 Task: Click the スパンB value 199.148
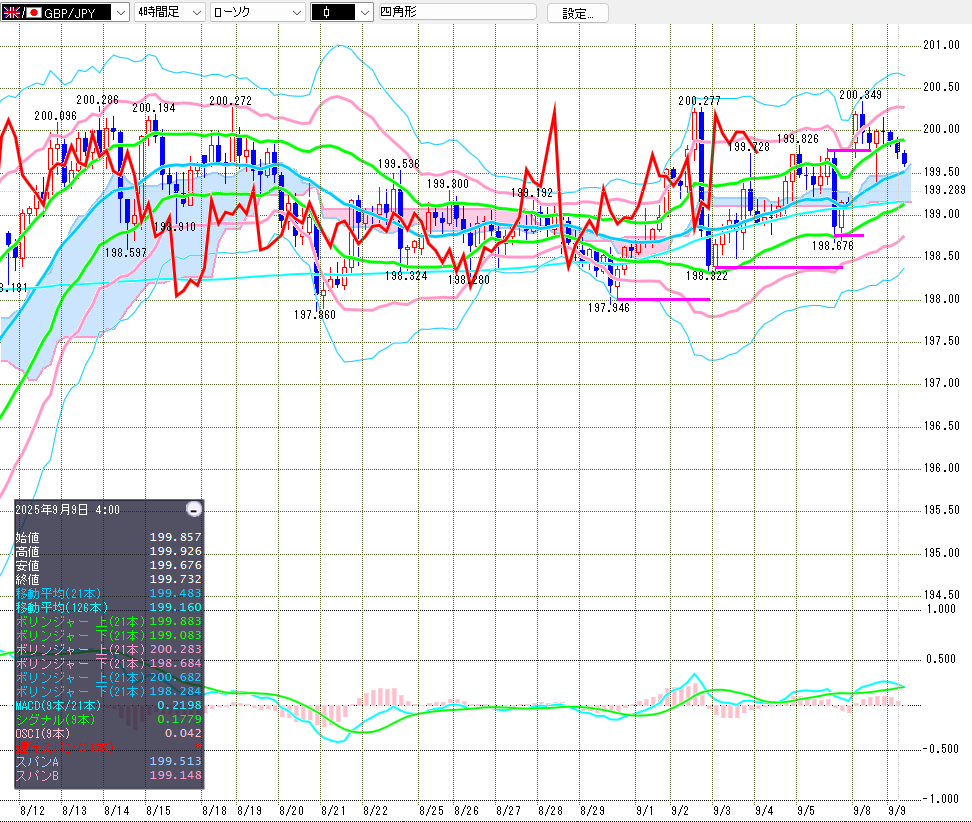tap(175, 775)
